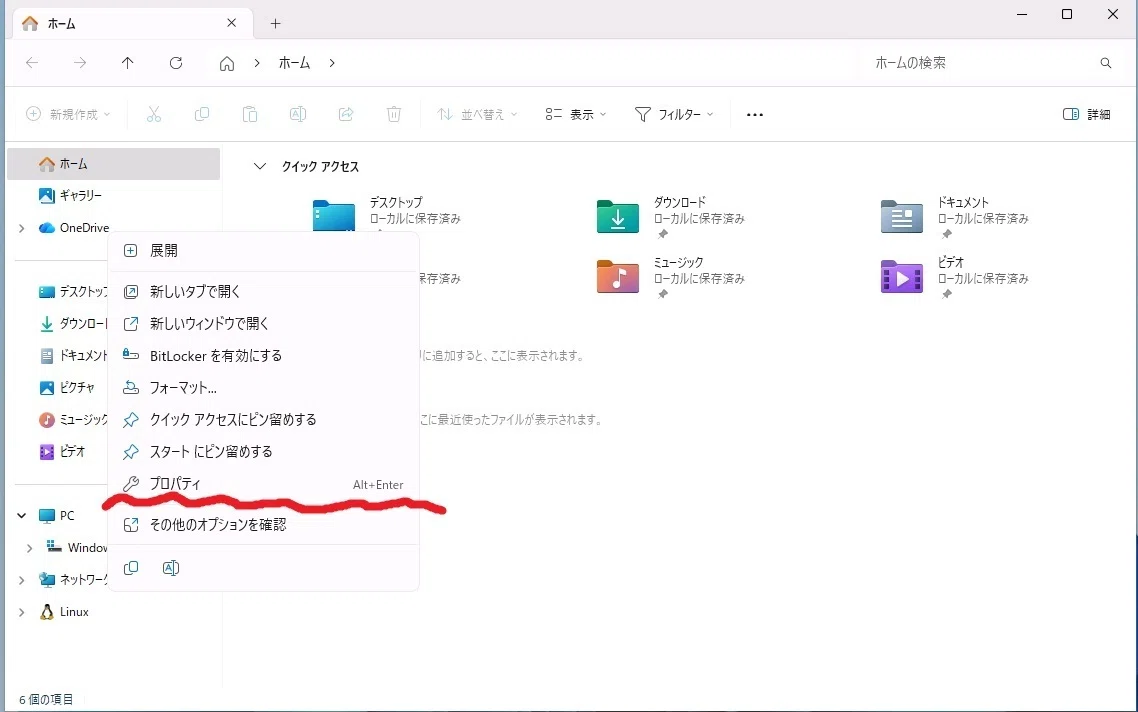Expand the Linux tree node
Screen dimensions: 1138x712
[22, 612]
